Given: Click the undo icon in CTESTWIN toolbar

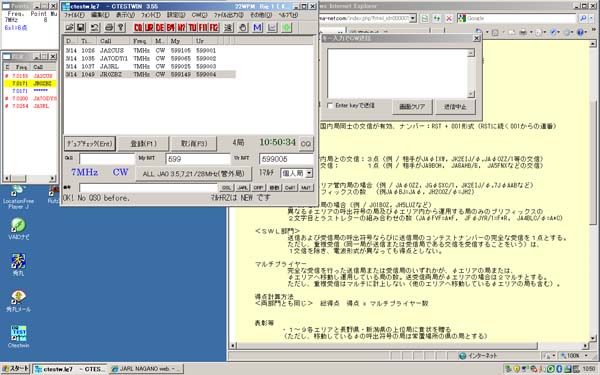Looking at the screenshot, I should [x=95, y=27].
